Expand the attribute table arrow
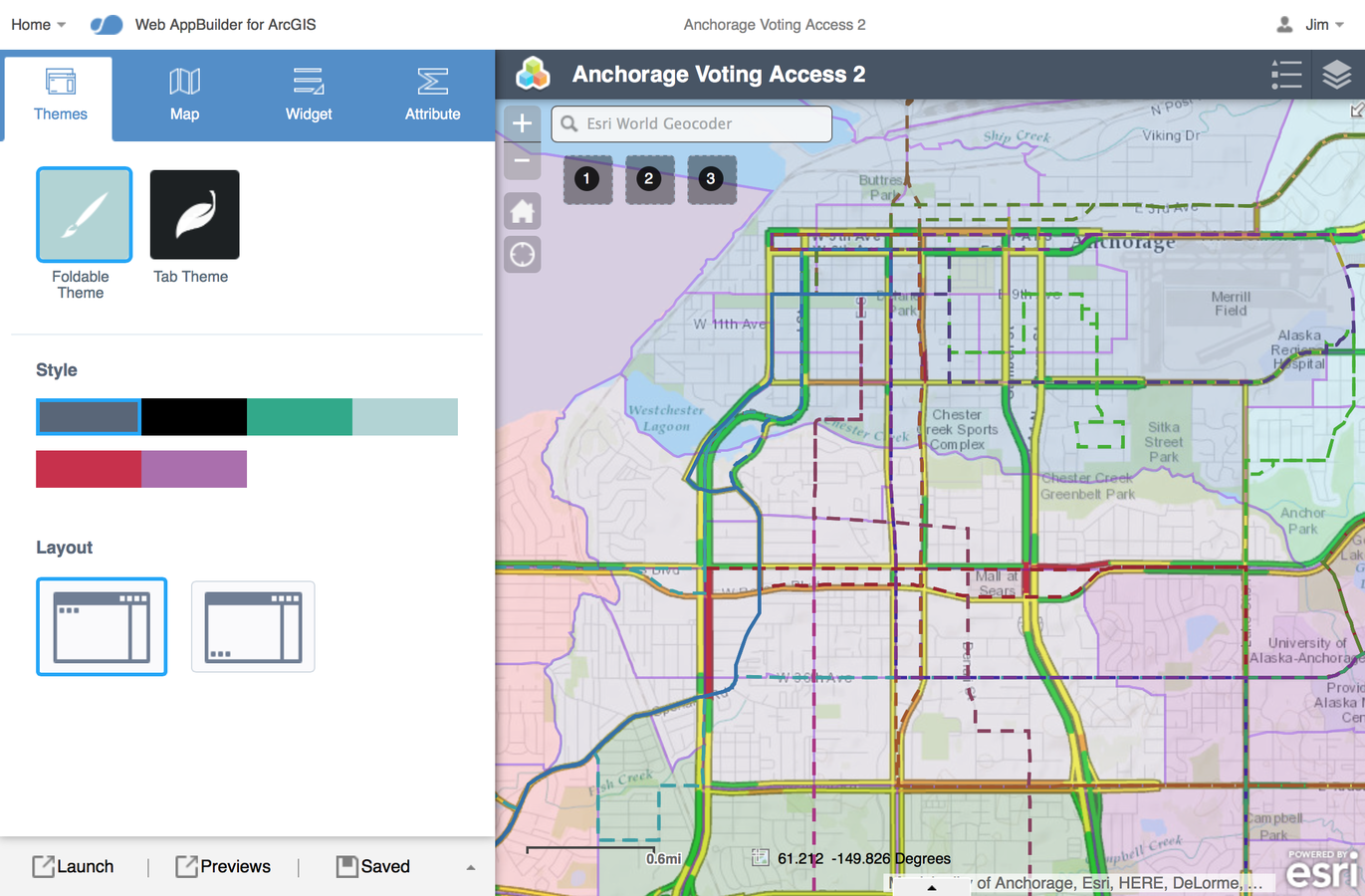 (931, 886)
